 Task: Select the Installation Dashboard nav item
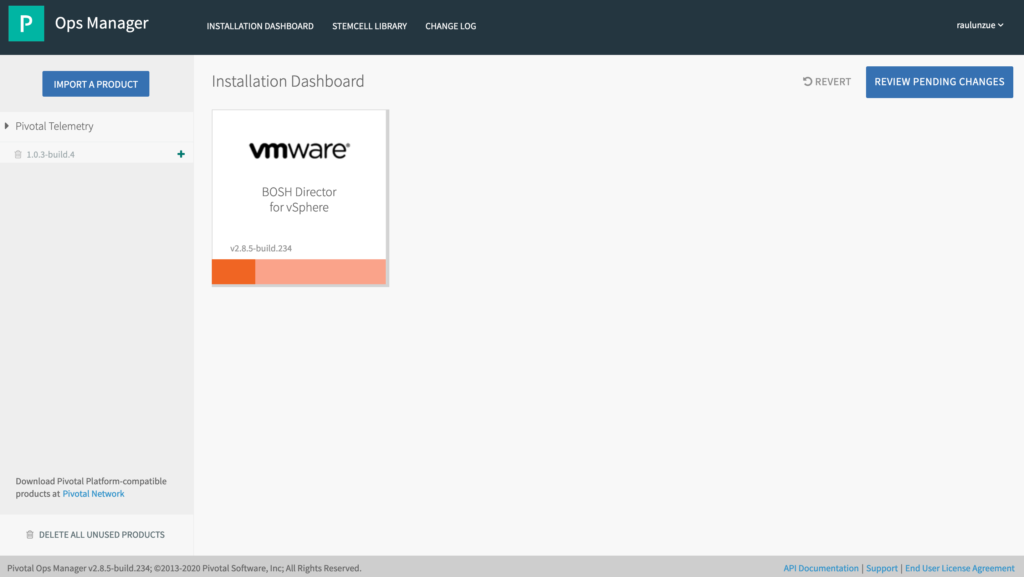[x=260, y=27]
